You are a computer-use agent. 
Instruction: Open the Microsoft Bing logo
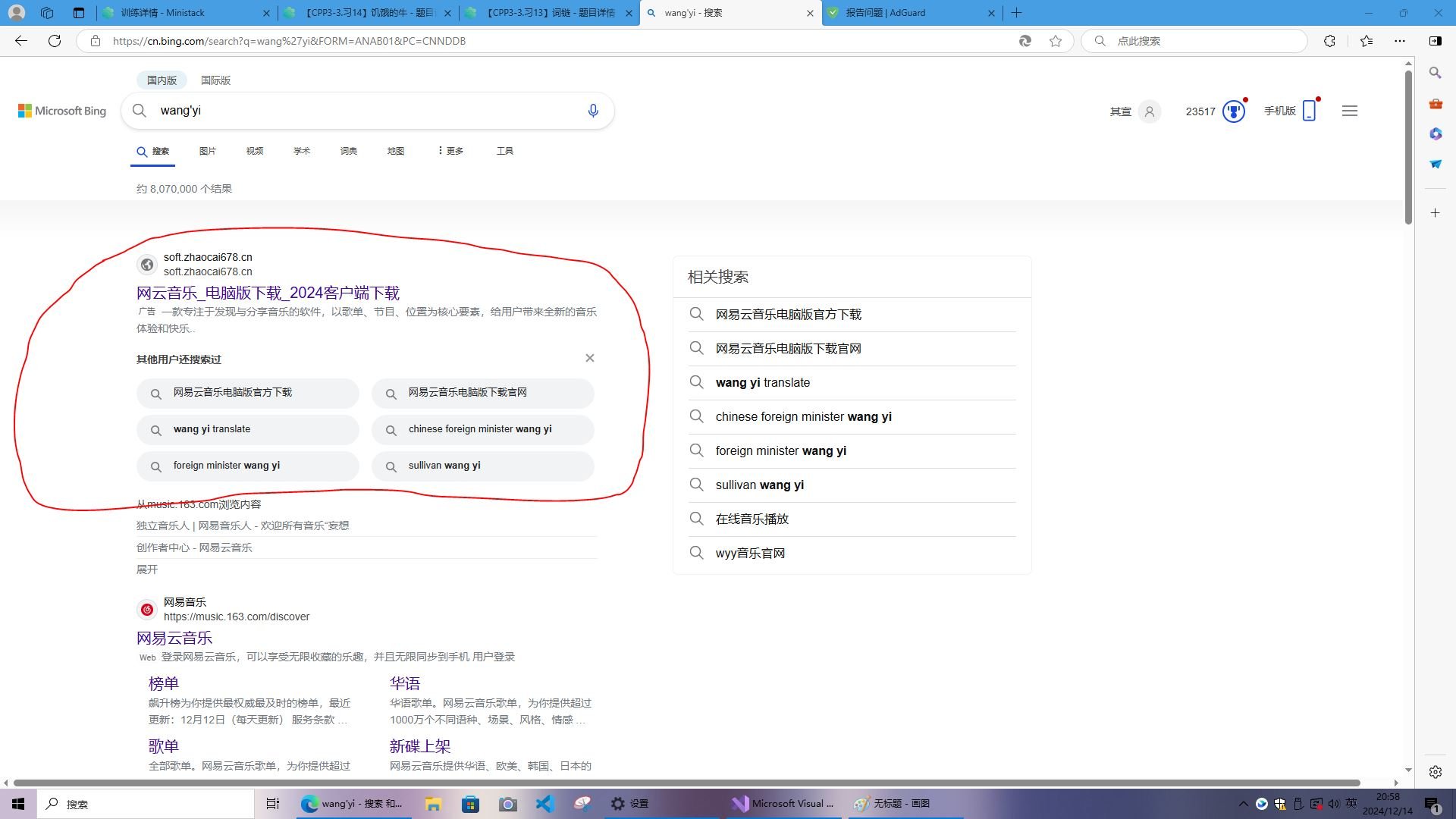[x=62, y=111]
